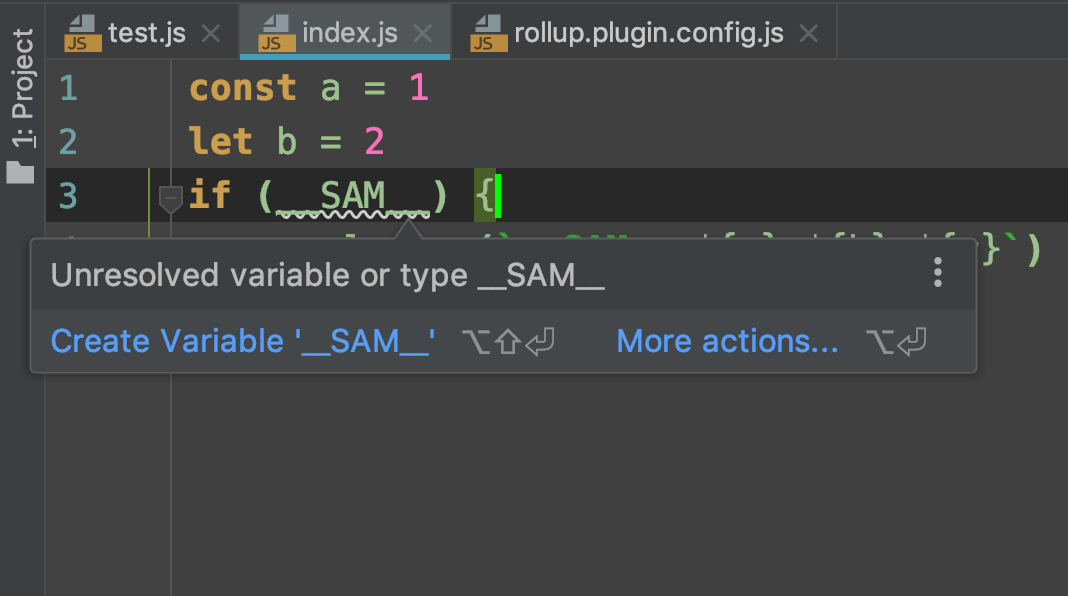Click line number 3 in the gutter
This screenshot has width=1068, height=596.
[68, 195]
